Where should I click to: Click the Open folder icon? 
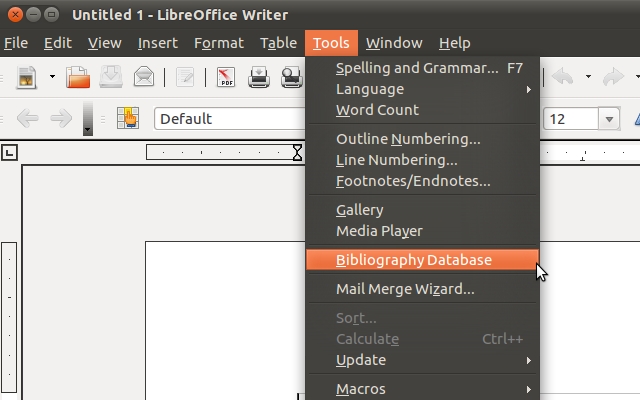coord(78,77)
